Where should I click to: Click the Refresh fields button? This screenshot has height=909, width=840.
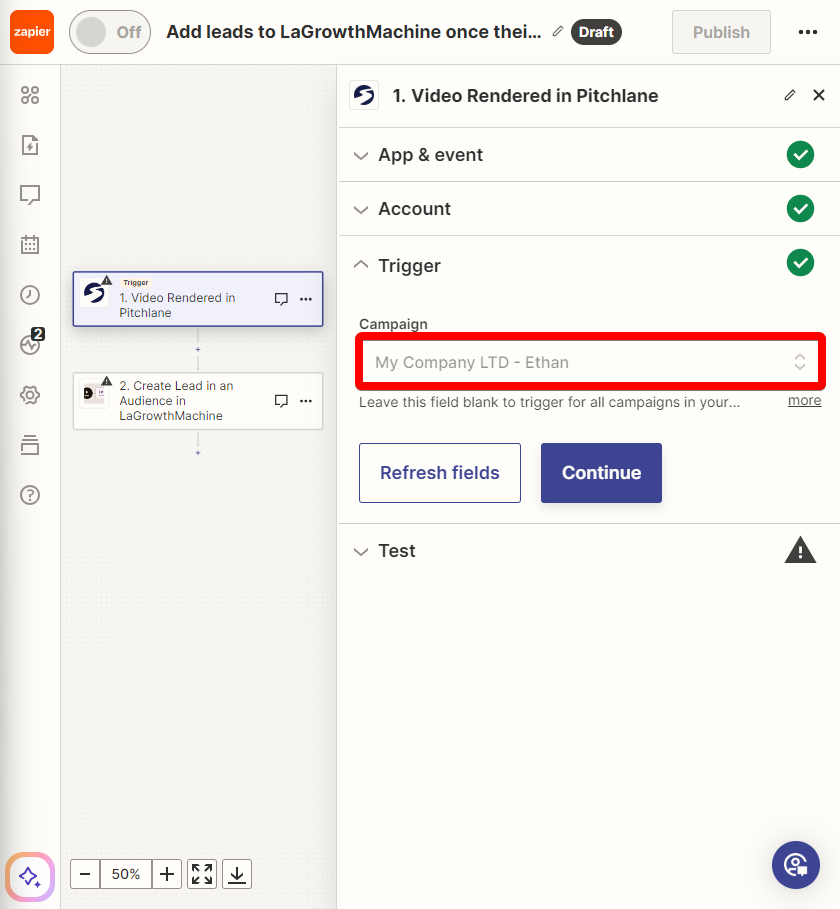(440, 473)
